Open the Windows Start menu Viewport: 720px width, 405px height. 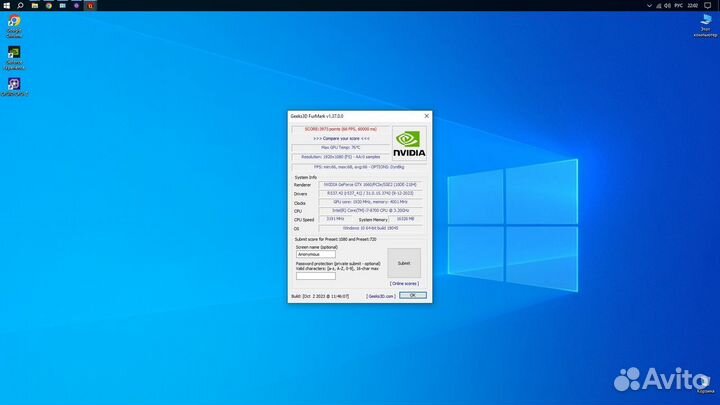pos(6,6)
